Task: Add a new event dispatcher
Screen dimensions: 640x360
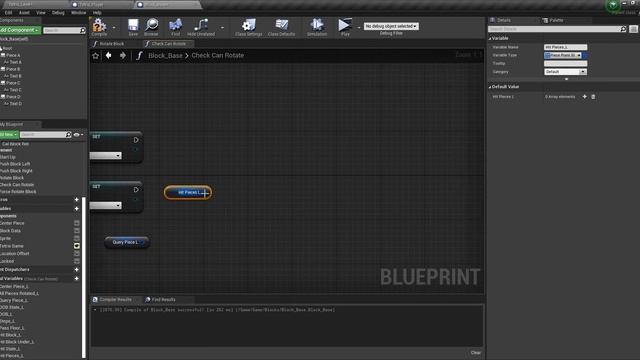Action: point(76,269)
